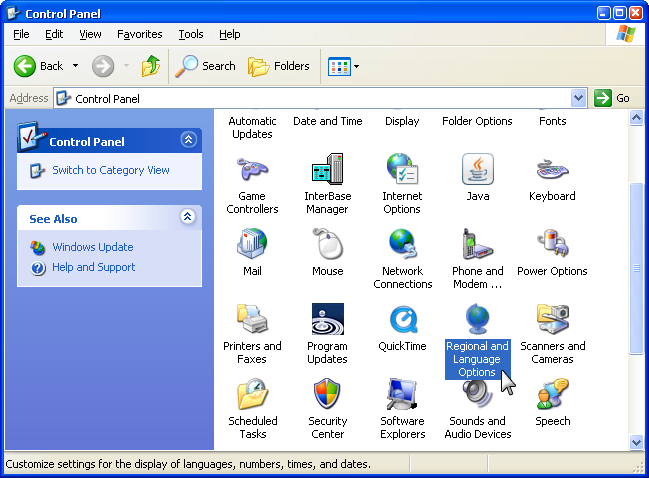The image size is (649, 478).
Task: Open the Edit menu
Action: point(54,34)
